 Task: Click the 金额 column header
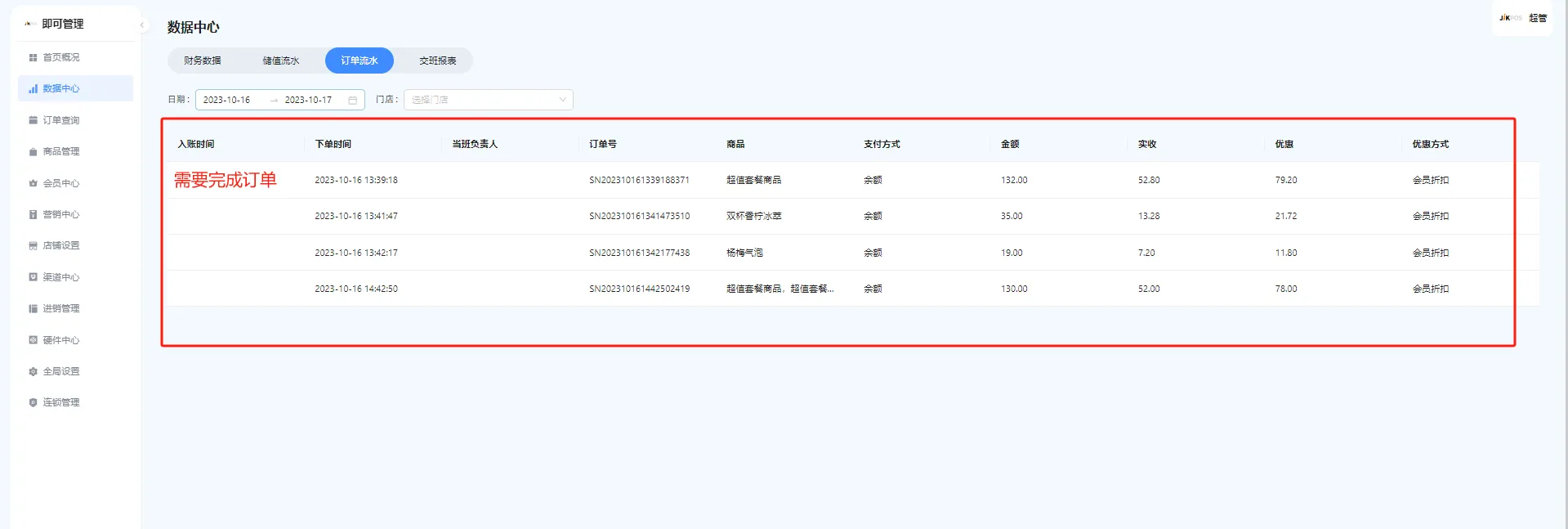[1010, 144]
